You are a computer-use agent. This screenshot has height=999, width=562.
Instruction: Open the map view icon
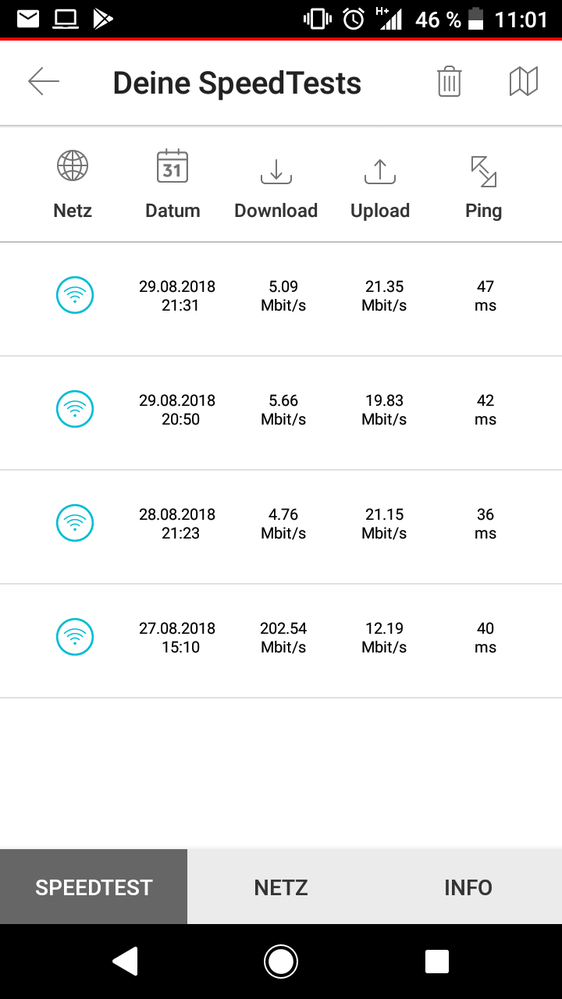[x=524, y=82]
